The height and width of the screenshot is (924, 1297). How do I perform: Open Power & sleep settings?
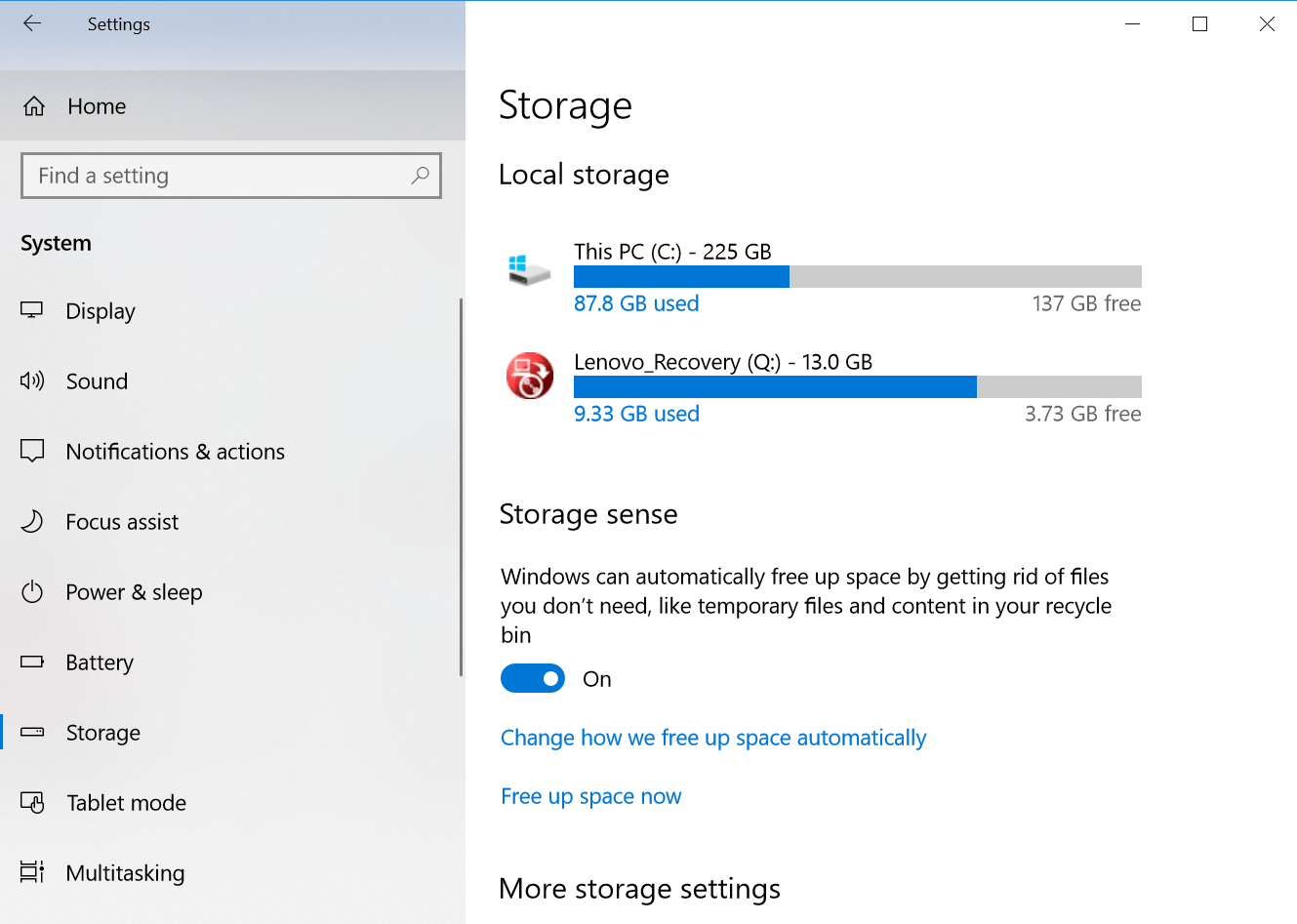click(134, 592)
